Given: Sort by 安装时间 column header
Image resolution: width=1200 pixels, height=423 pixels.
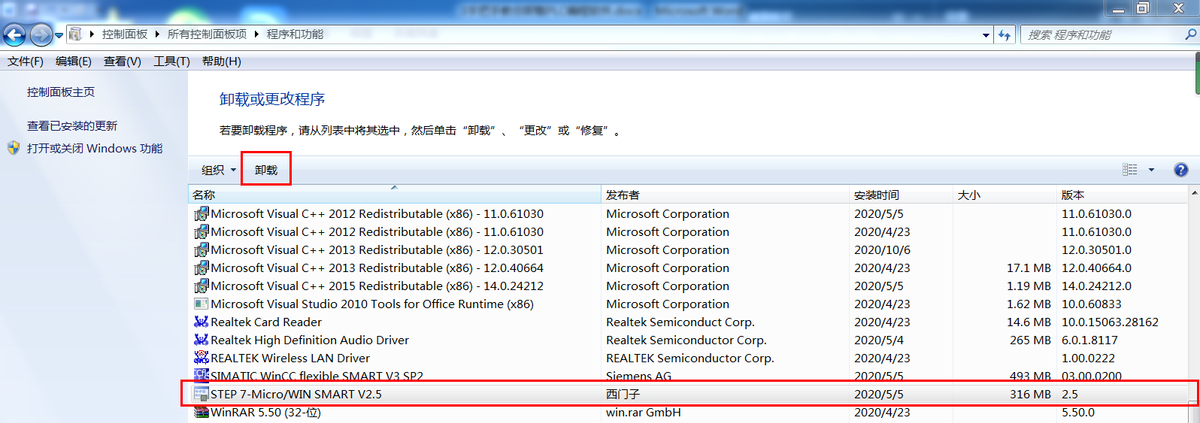Looking at the screenshot, I should (901, 195).
